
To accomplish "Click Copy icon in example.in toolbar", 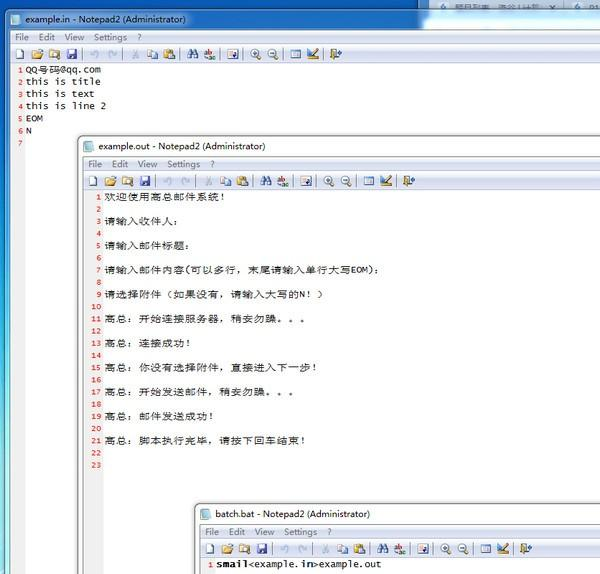I will [152, 54].
